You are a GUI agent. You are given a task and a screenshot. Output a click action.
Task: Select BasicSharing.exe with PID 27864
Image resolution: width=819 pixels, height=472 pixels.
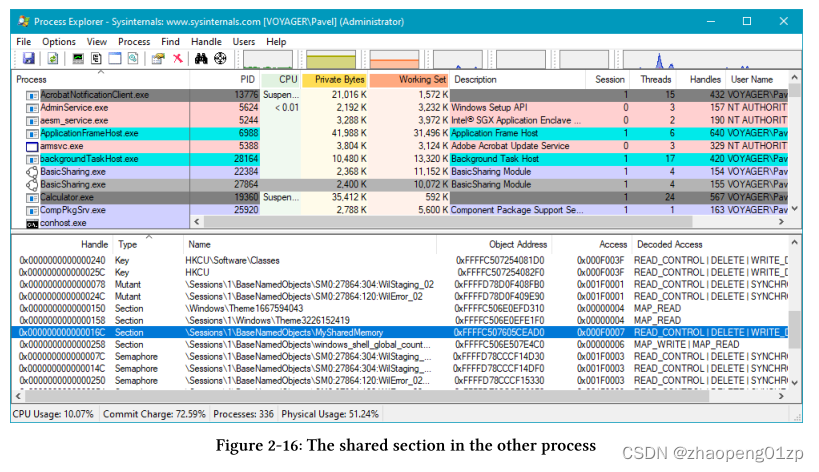pos(400,184)
